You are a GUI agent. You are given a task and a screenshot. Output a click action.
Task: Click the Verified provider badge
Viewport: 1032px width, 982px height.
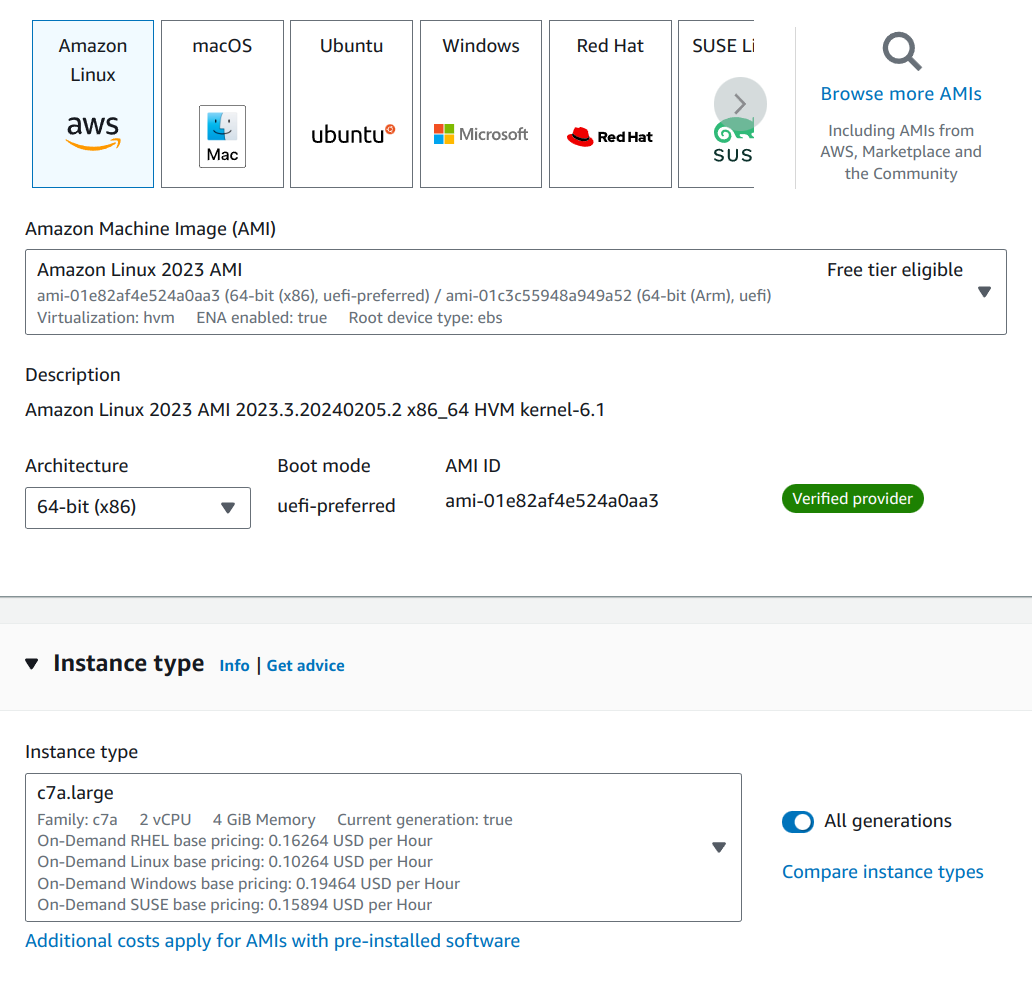pos(852,499)
